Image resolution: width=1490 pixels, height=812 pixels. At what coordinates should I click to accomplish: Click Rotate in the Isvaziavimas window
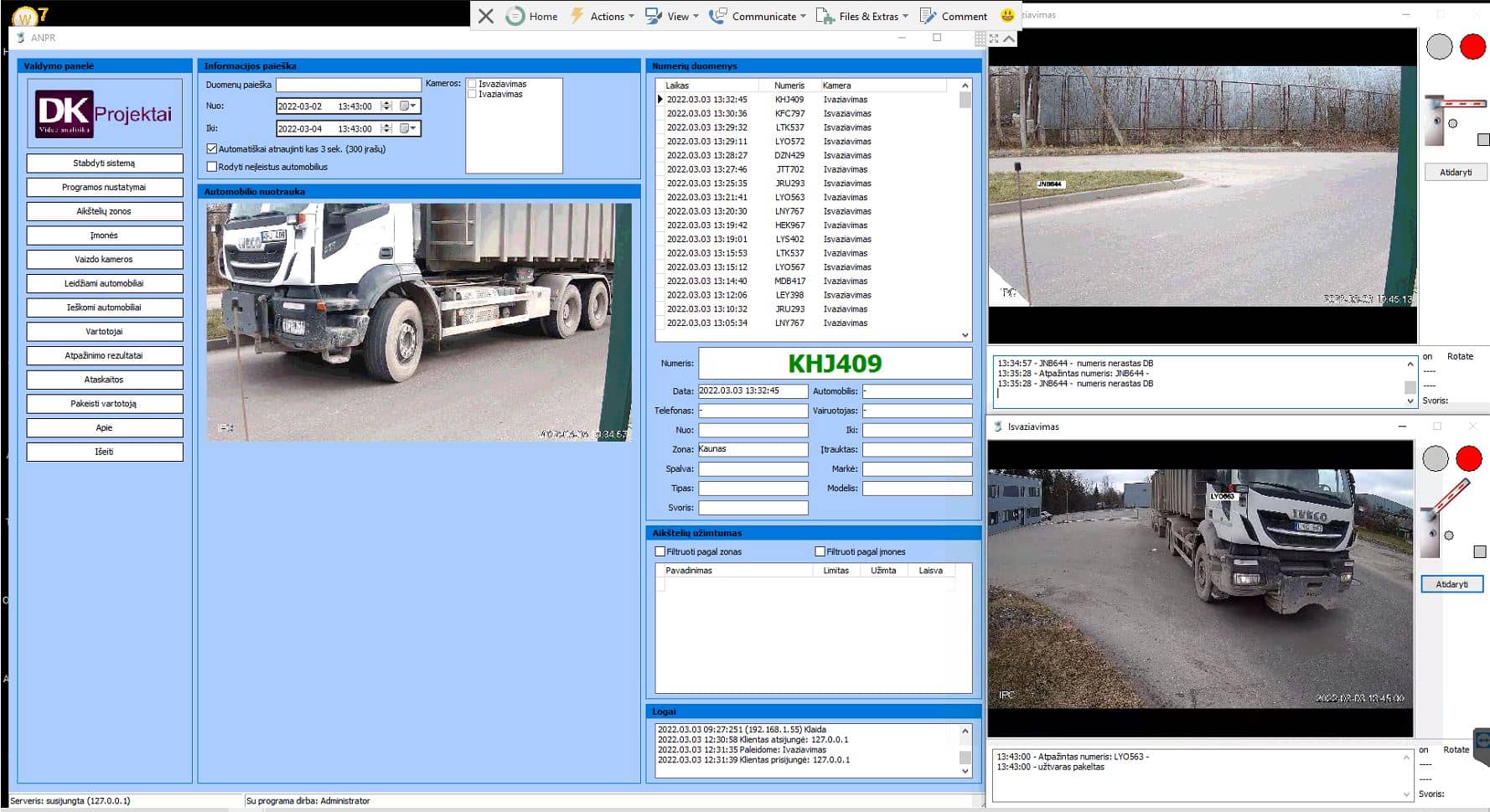coord(1456,751)
